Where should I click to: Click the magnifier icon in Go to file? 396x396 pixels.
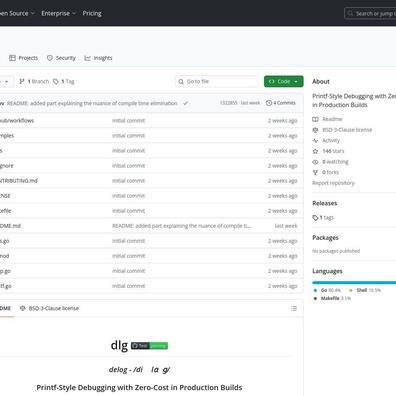(x=181, y=81)
